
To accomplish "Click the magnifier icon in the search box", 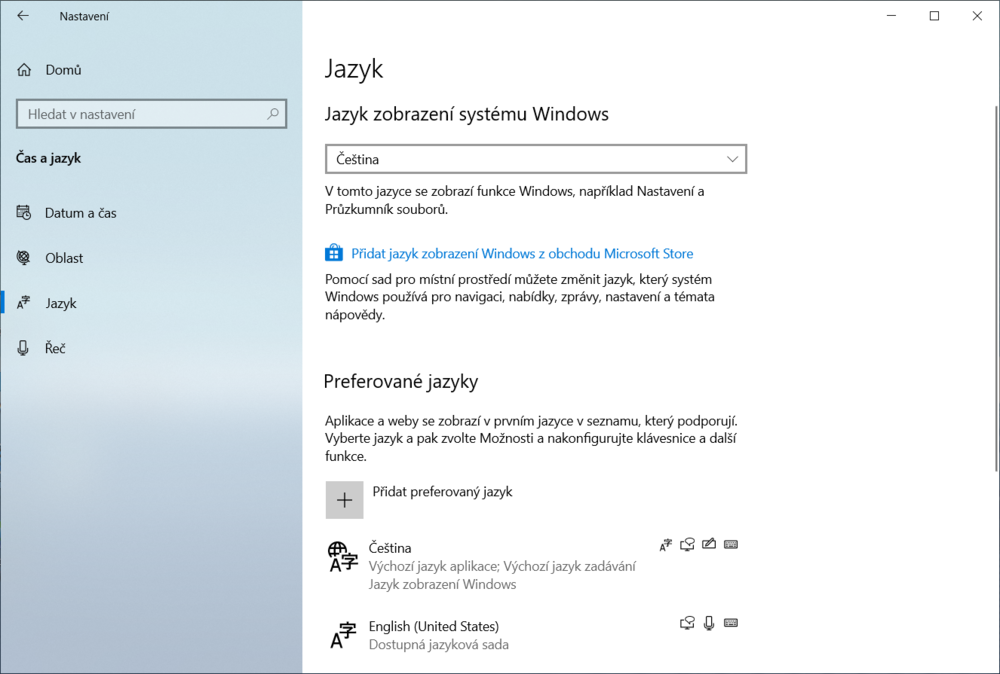I will [x=273, y=114].
